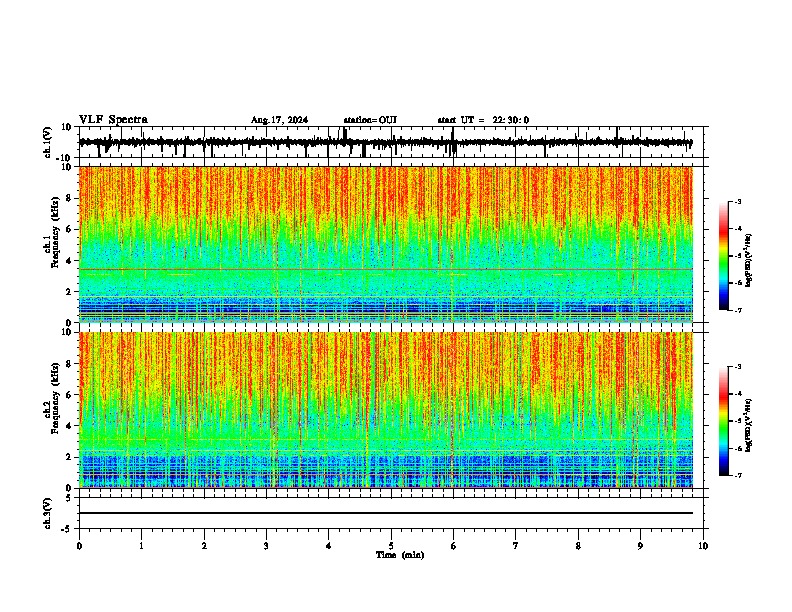Click the time axis end label "10"
The image size is (792, 612).
(703, 546)
